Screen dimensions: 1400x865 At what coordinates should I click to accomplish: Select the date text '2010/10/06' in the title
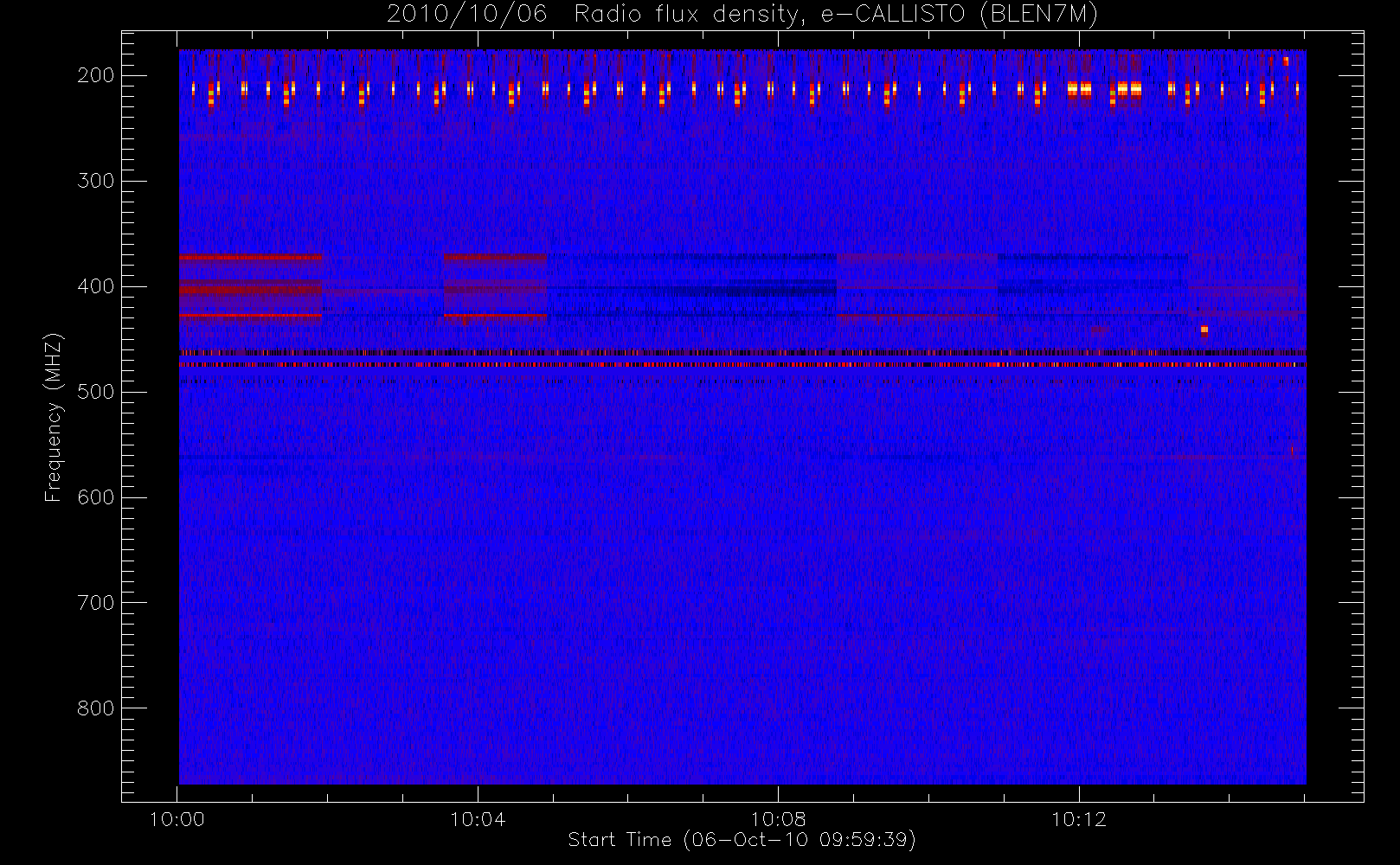[467, 15]
